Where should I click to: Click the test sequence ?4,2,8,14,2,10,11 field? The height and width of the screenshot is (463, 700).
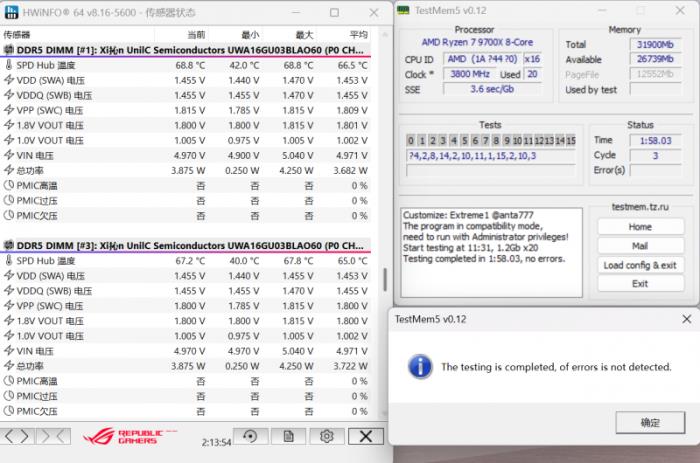pos(491,156)
